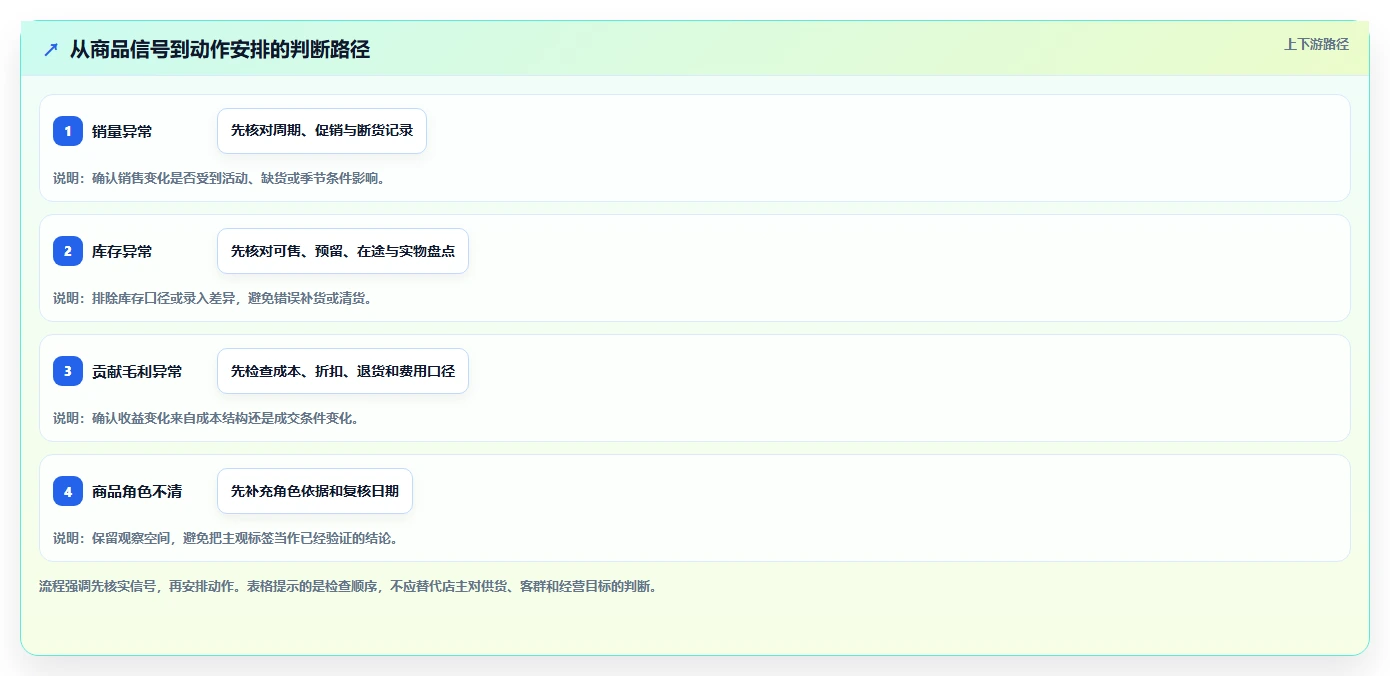Click the 库存异常 signal label
This screenshot has height=676, width=1390.
coord(122,251)
